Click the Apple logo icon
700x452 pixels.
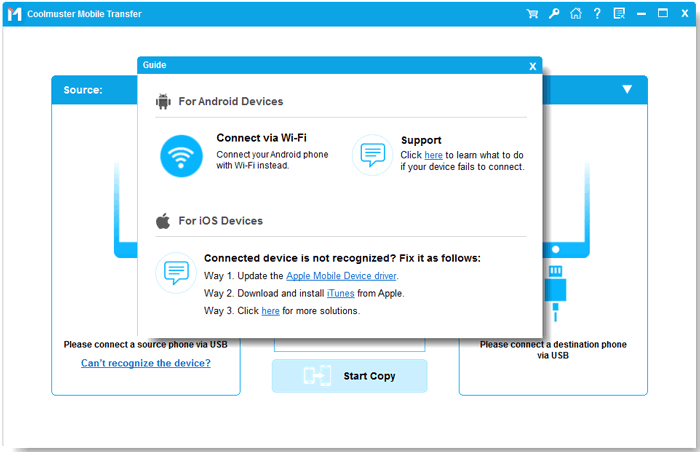coord(163,221)
